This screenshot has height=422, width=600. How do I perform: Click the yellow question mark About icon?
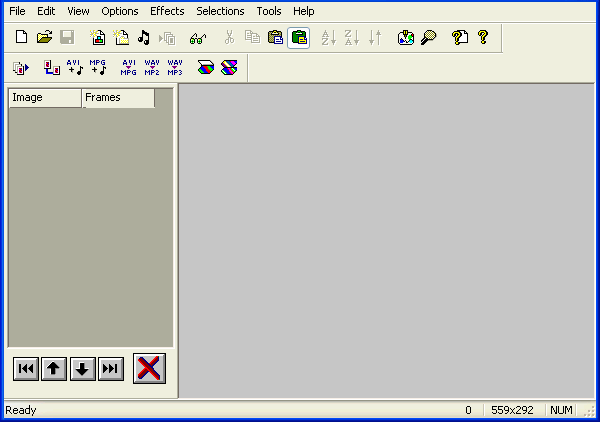(483, 37)
